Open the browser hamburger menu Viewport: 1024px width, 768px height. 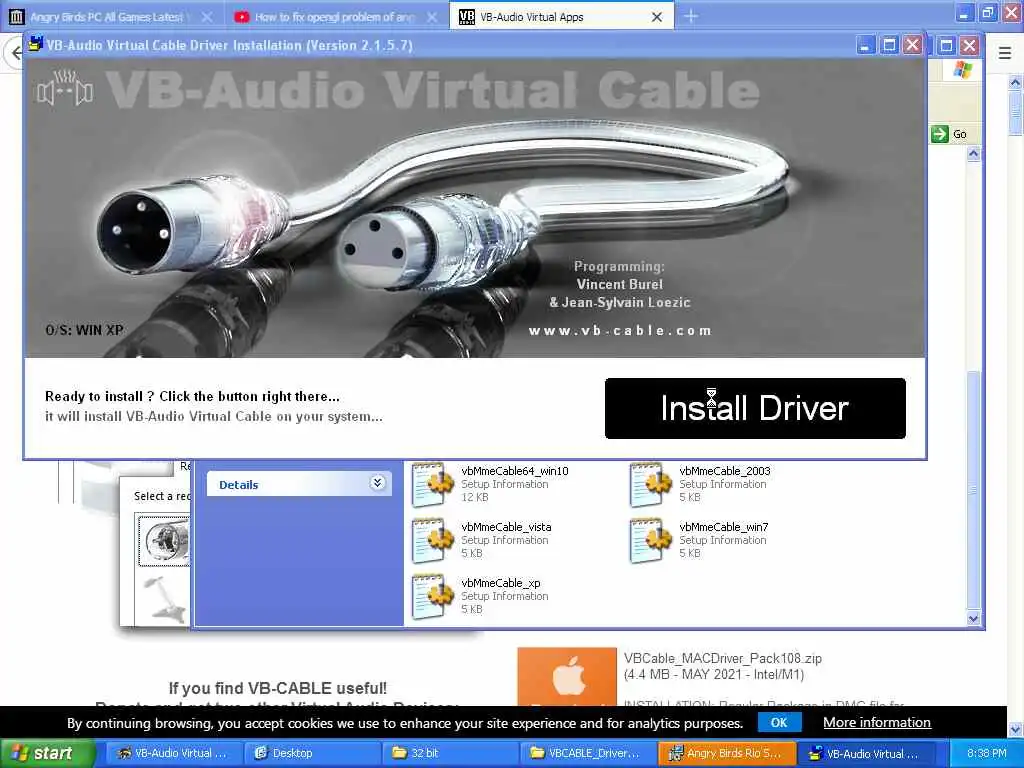click(x=1005, y=54)
